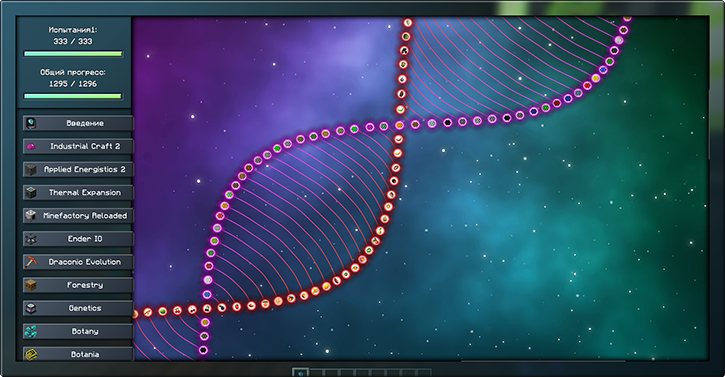Select the Industrial Craft 2 chapter
The height and width of the screenshot is (377, 725).
click(78, 146)
